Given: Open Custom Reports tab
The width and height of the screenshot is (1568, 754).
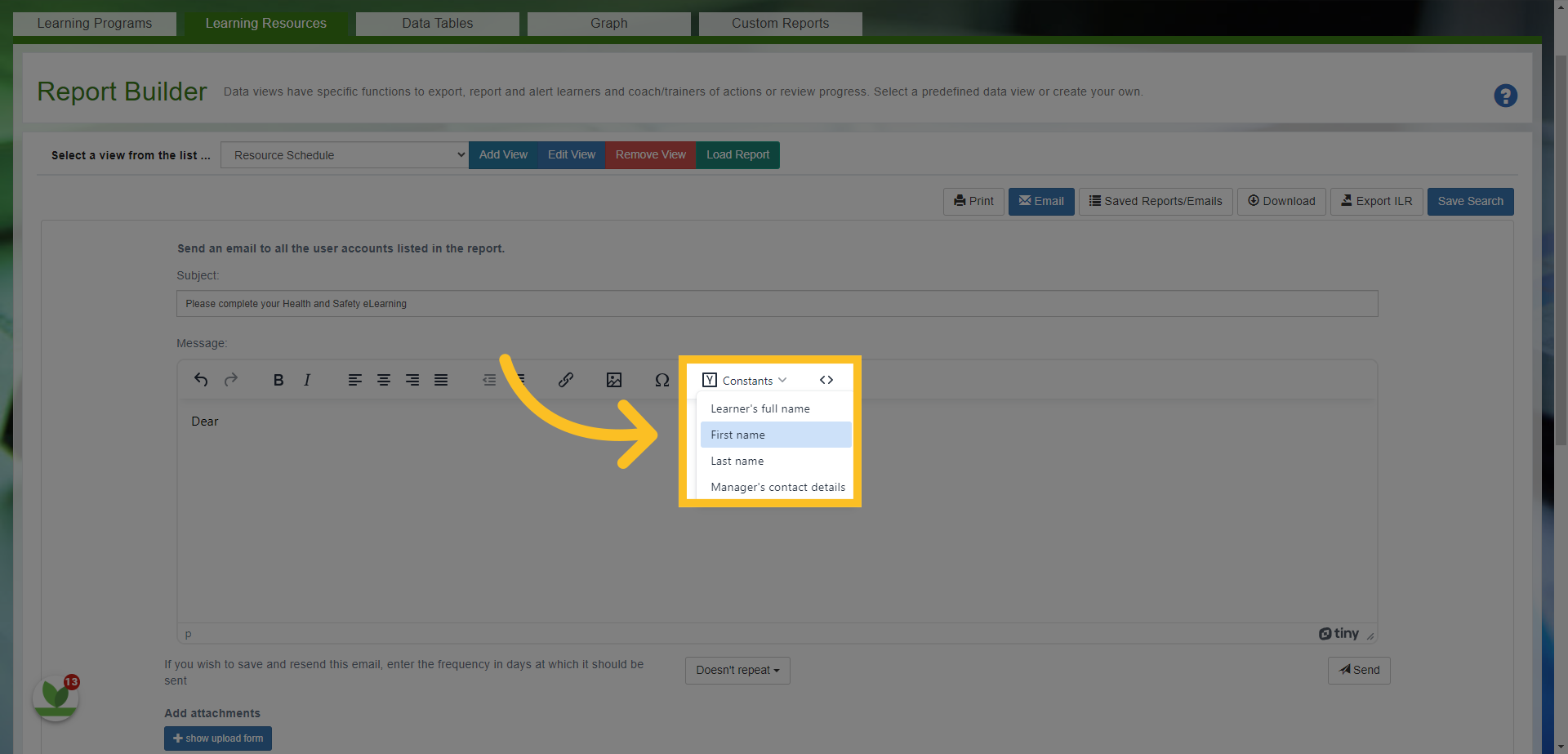Looking at the screenshot, I should (x=781, y=24).
